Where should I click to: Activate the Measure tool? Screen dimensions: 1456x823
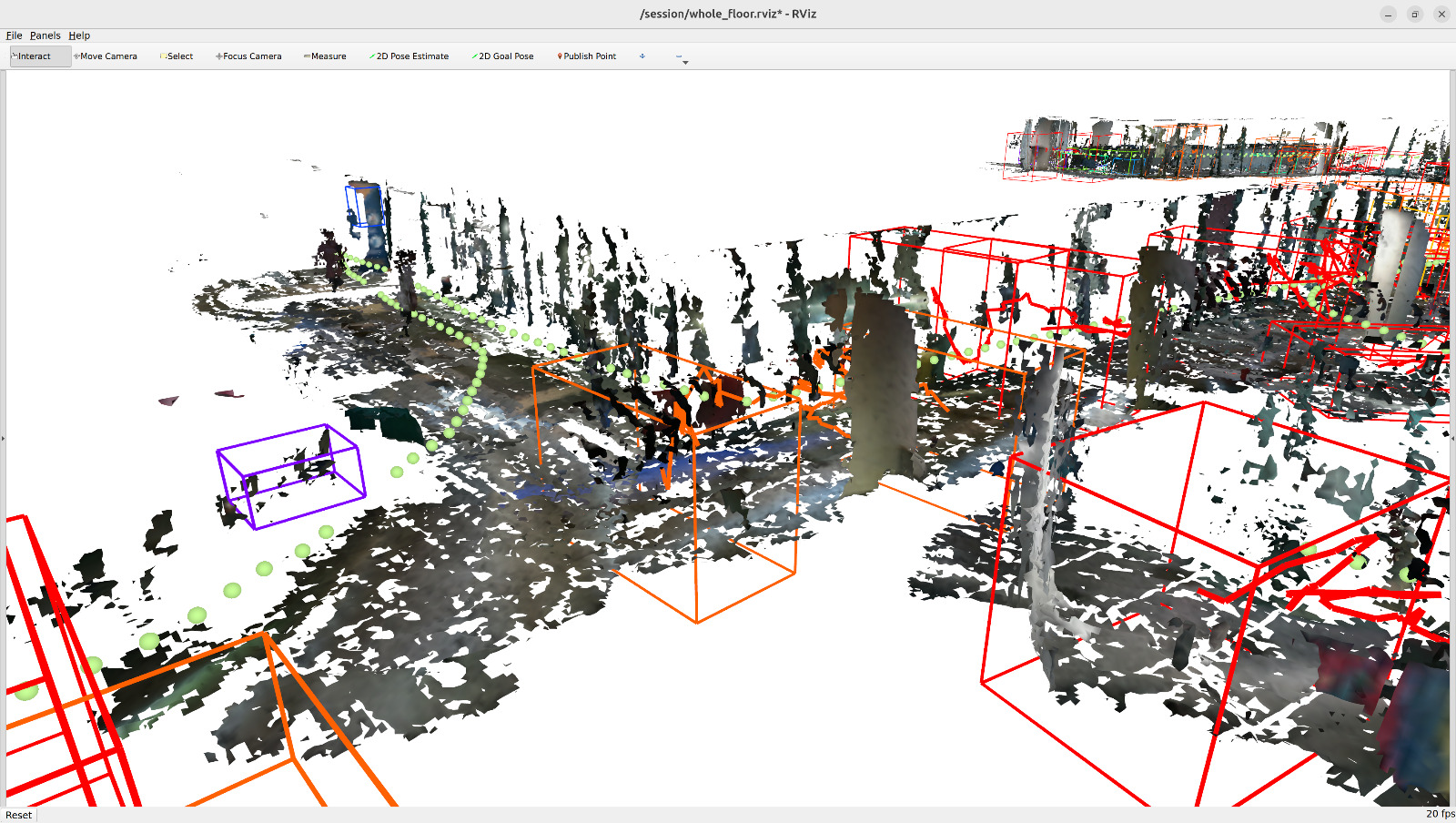click(325, 56)
